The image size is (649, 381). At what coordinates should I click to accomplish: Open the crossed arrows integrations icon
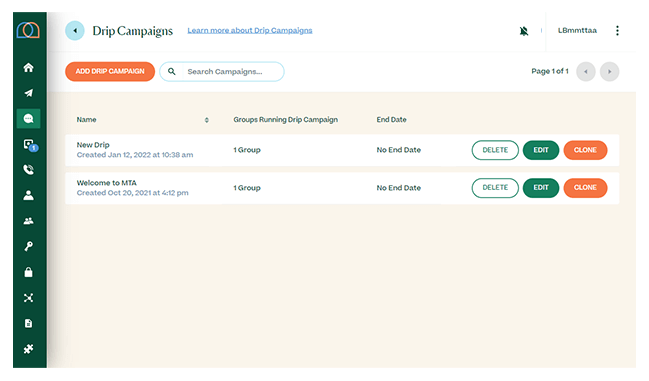(28, 298)
